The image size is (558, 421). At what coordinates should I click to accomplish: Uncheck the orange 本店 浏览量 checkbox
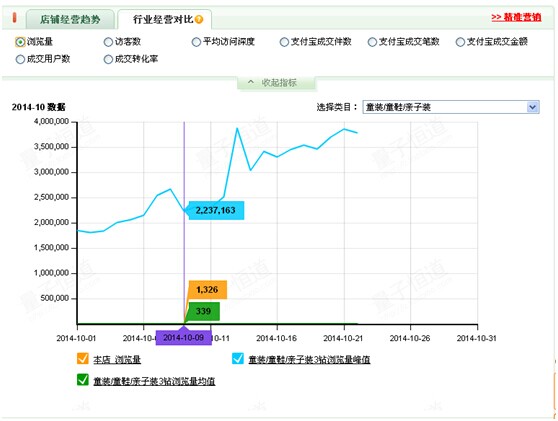[x=83, y=358]
